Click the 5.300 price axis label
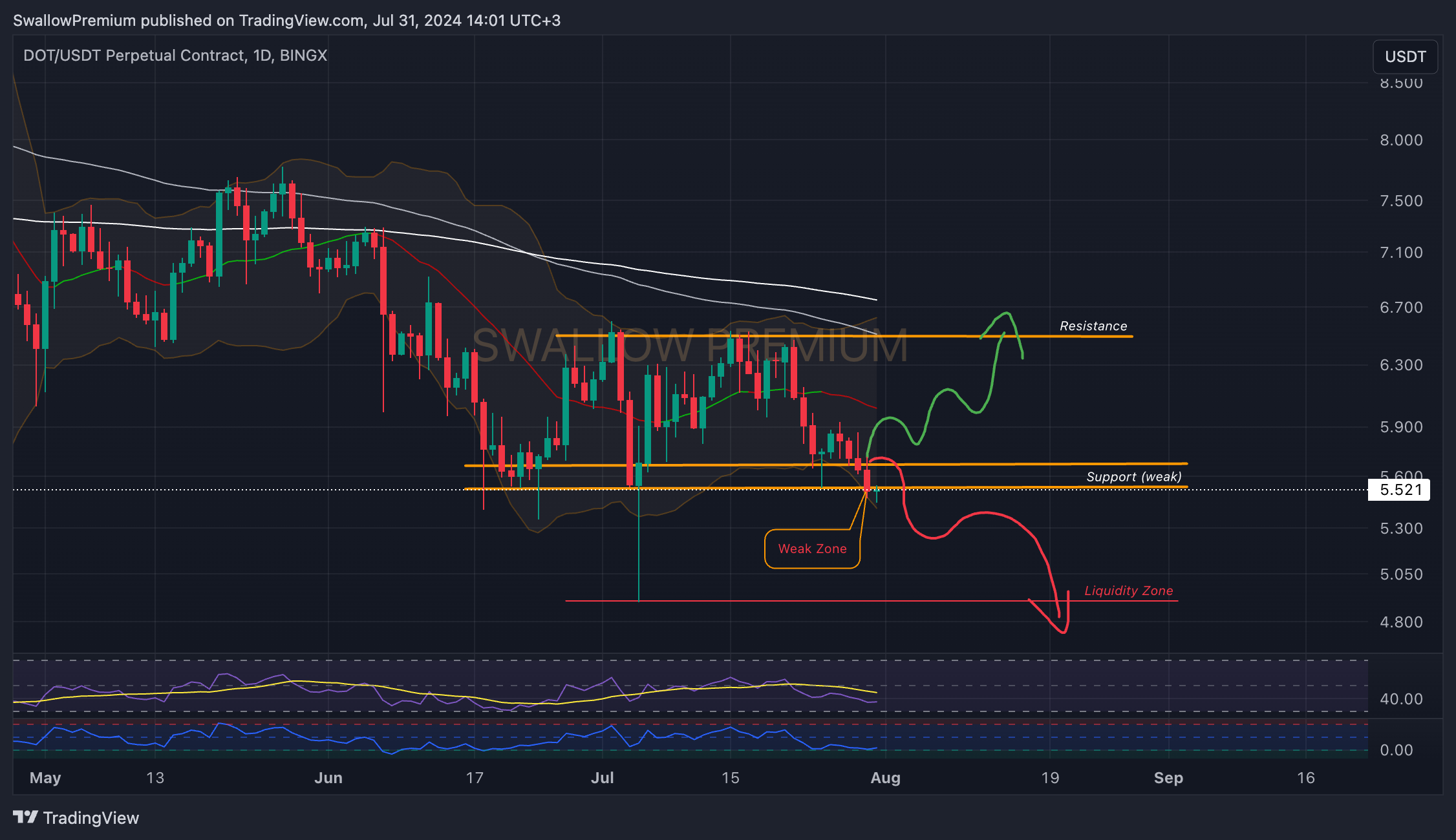The image size is (1456, 840). tap(1401, 529)
